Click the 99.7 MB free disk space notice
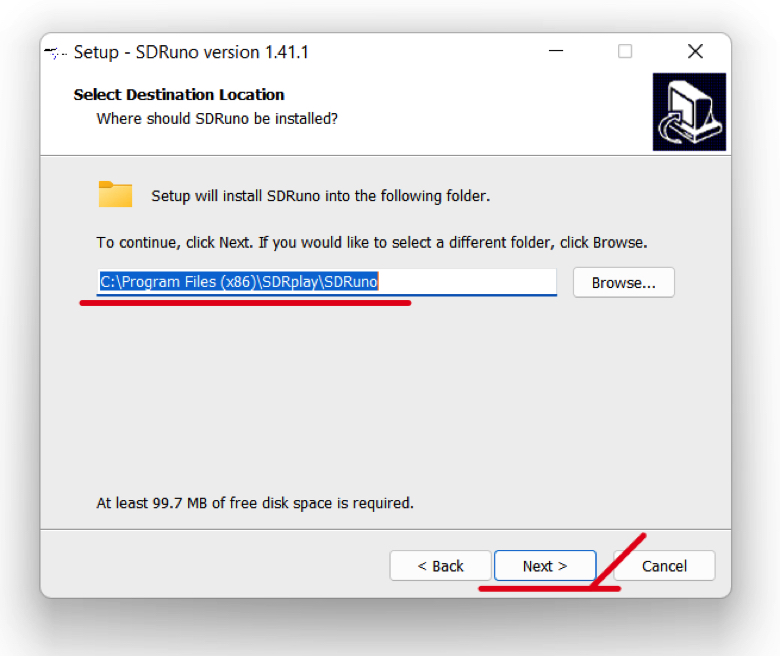The width and height of the screenshot is (780, 656). click(x=255, y=503)
